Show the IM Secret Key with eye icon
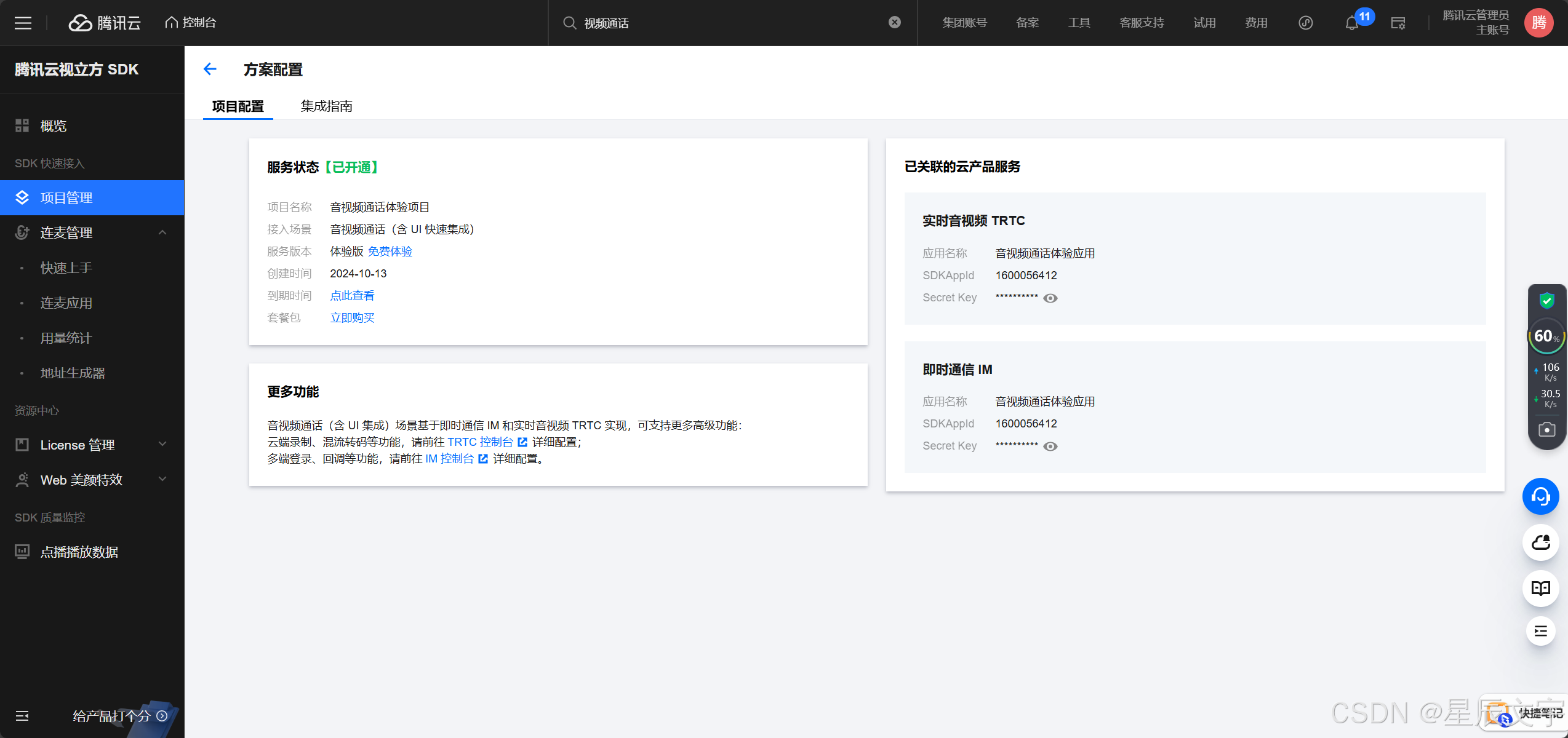This screenshot has height=738, width=1568. click(1050, 446)
